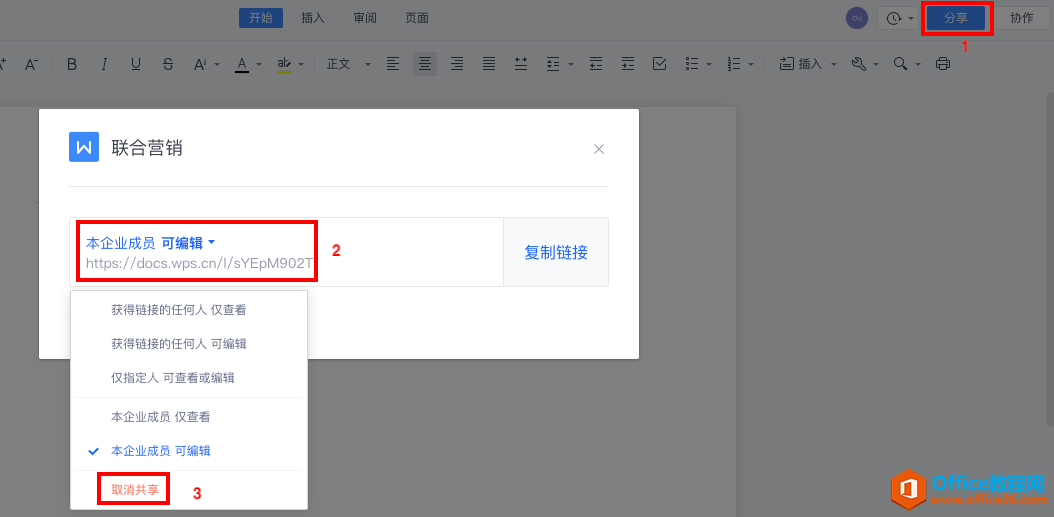Justify the text alignment
Image resolution: width=1054 pixels, height=517 pixels.
pyautogui.click(x=489, y=64)
